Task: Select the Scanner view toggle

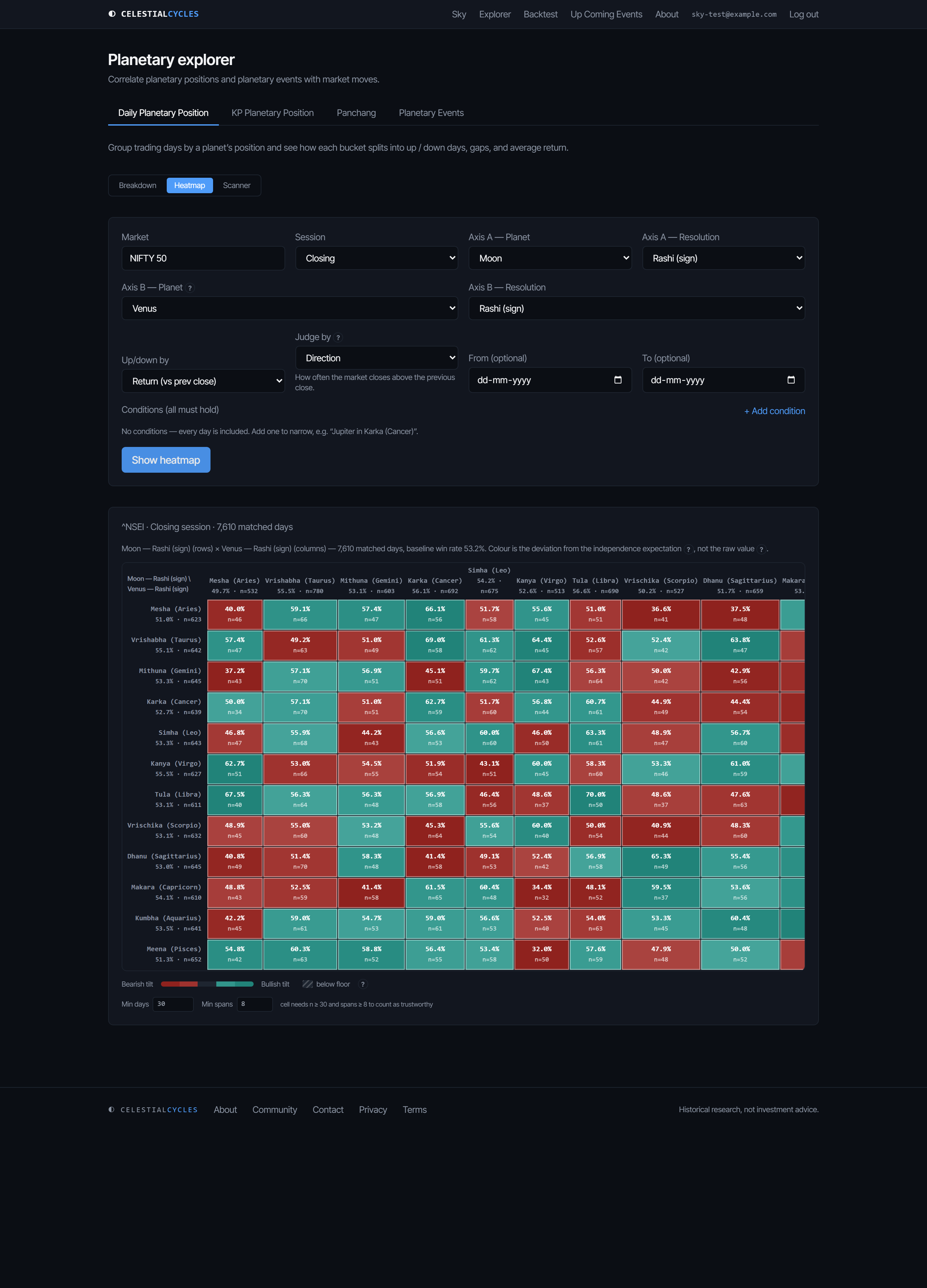Action: (237, 185)
